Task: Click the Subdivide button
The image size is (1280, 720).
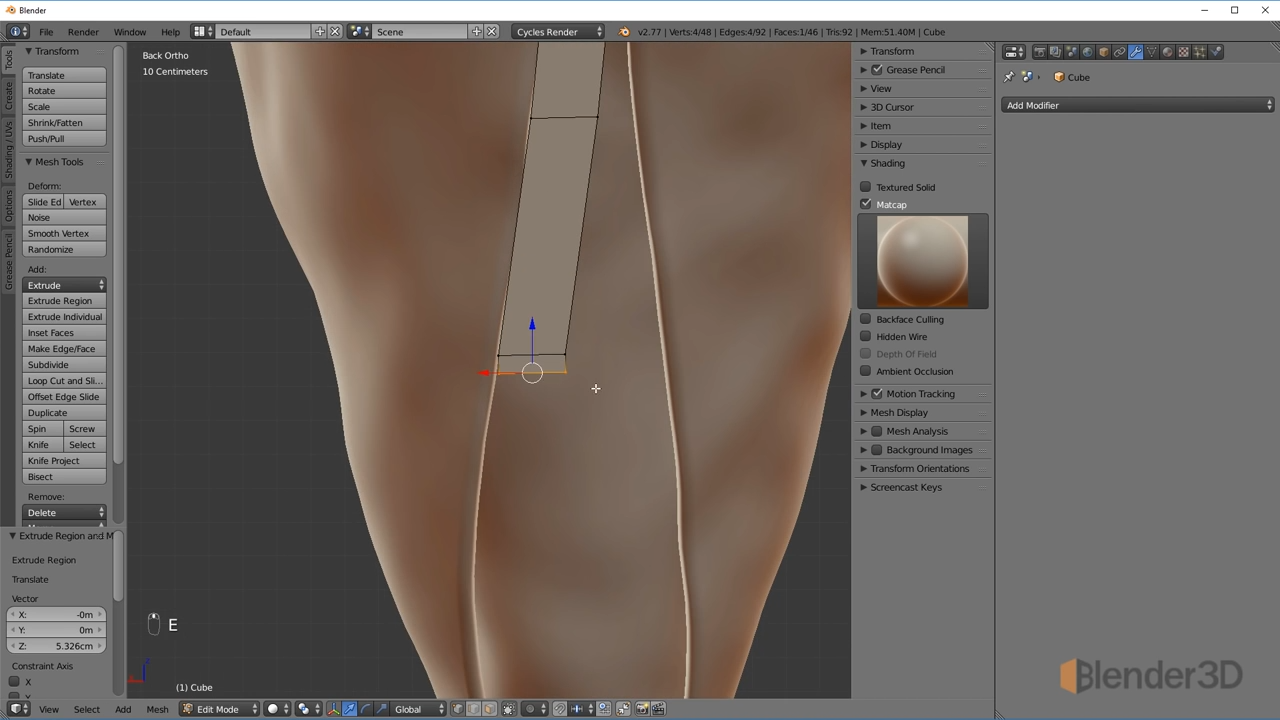Action: tap(65, 365)
